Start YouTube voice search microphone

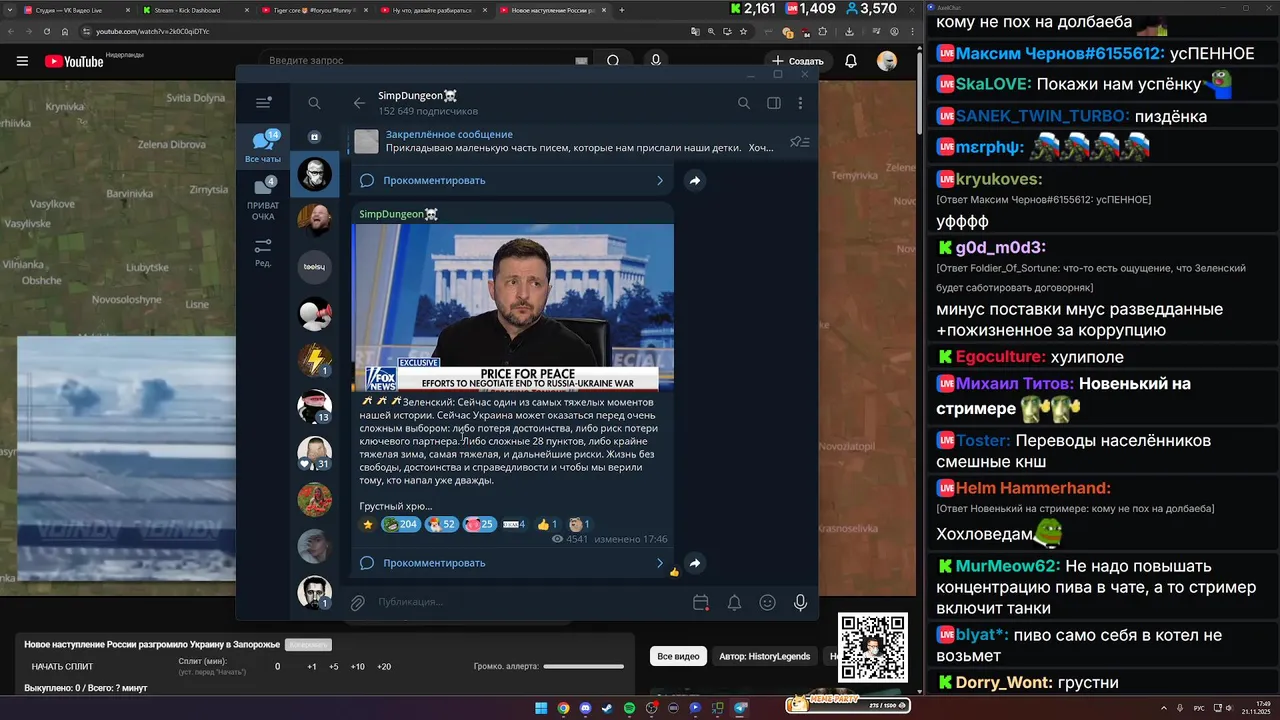click(x=656, y=61)
